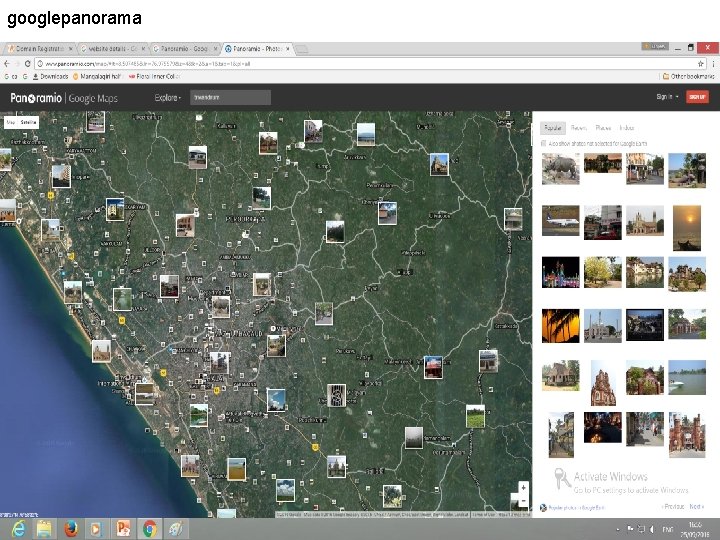This screenshot has height=540, width=720.
Task: Click the foggy gray photo marker on map
Action: tap(414, 438)
